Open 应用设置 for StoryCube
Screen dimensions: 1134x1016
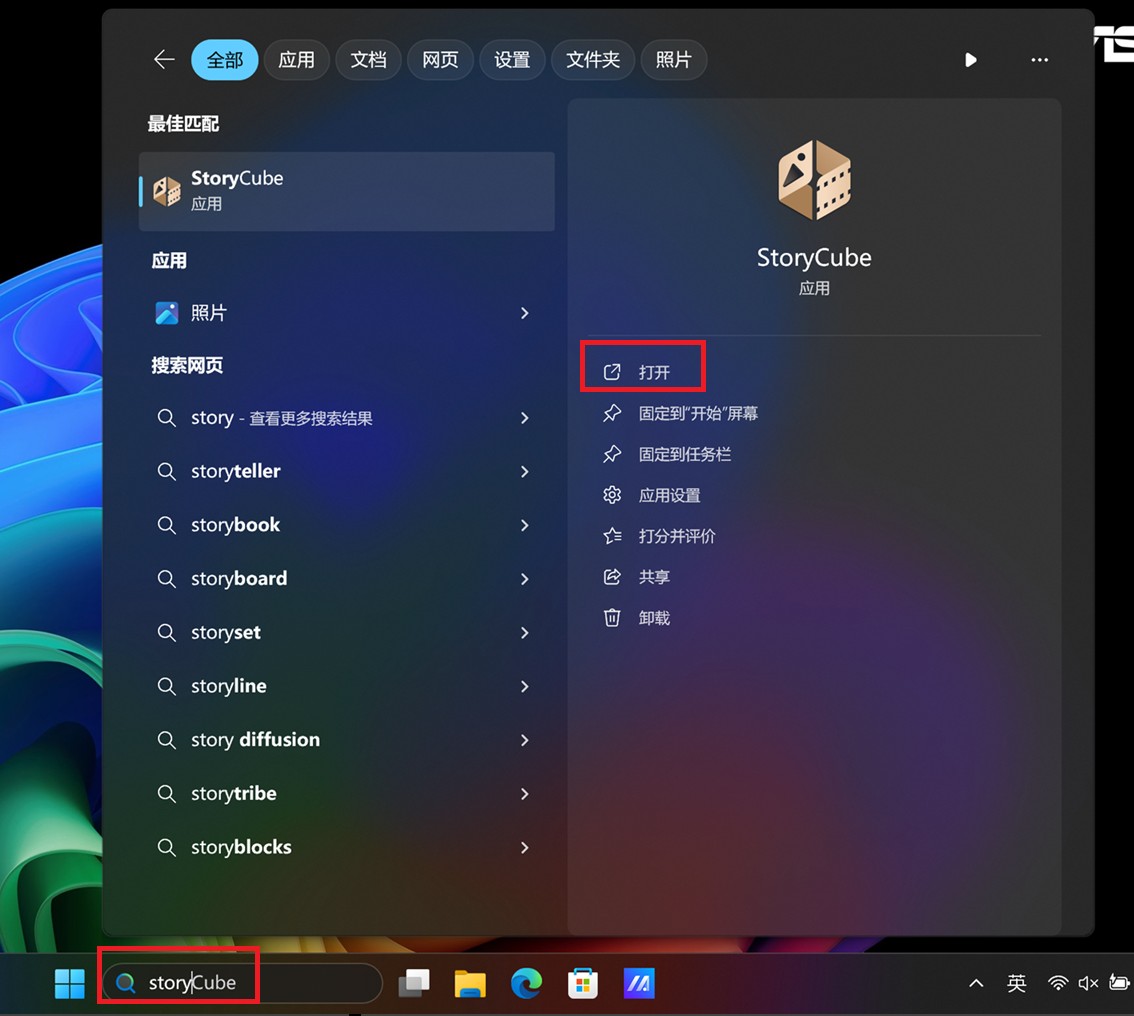(669, 495)
